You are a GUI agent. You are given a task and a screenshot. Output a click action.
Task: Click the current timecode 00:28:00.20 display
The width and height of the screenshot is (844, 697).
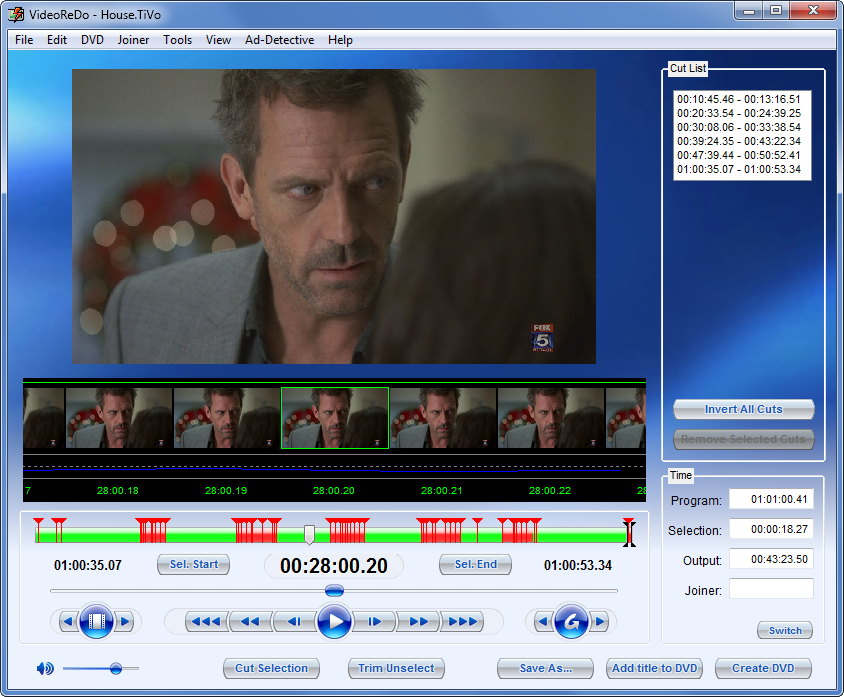tap(334, 566)
